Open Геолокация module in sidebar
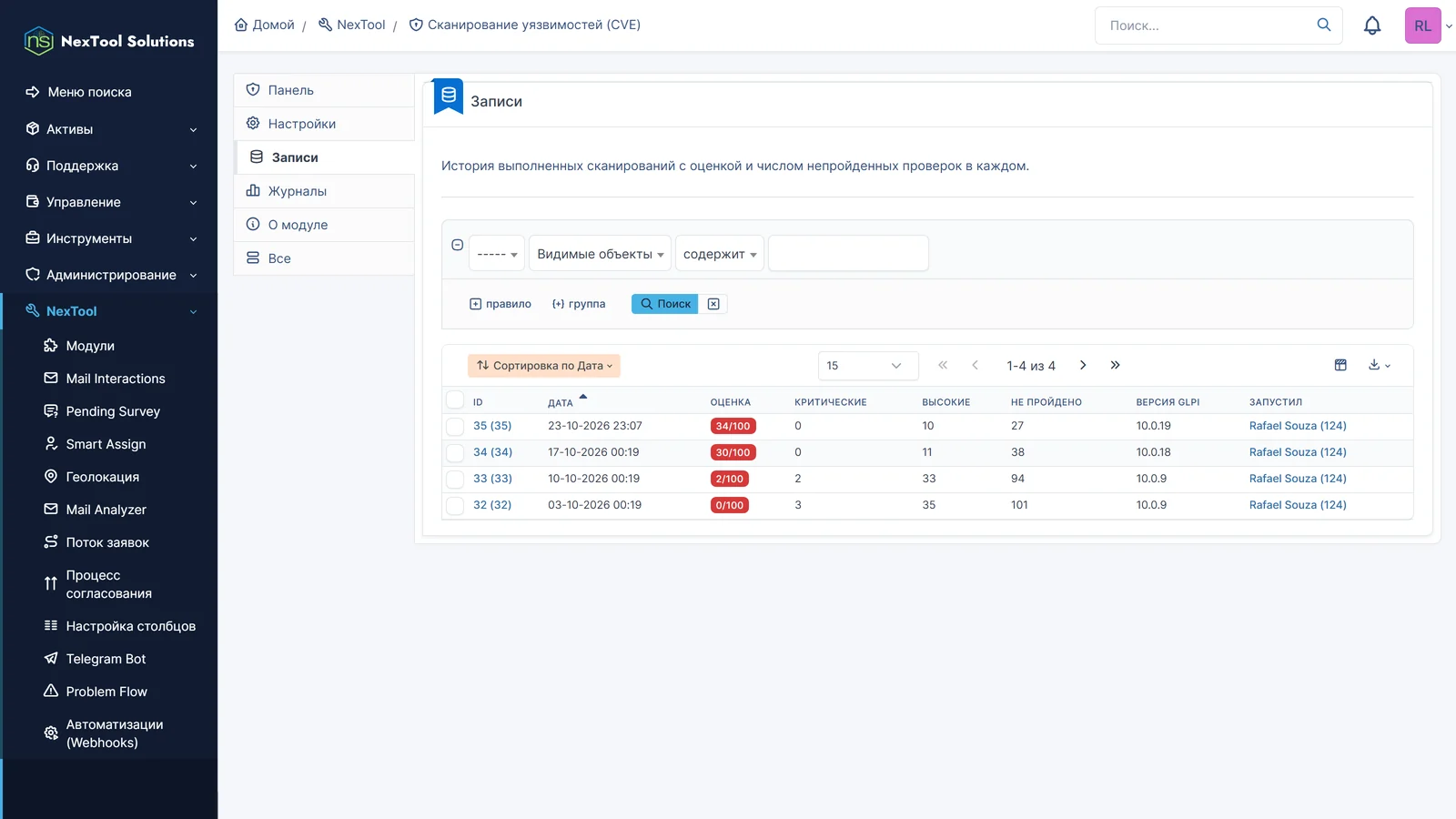Image resolution: width=1456 pixels, height=819 pixels. [x=102, y=477]
